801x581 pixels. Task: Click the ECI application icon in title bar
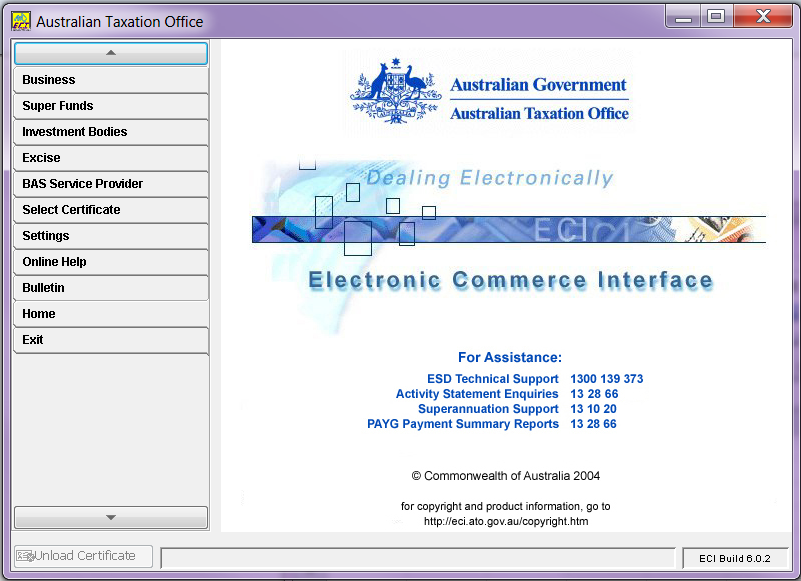click(21, 21)
